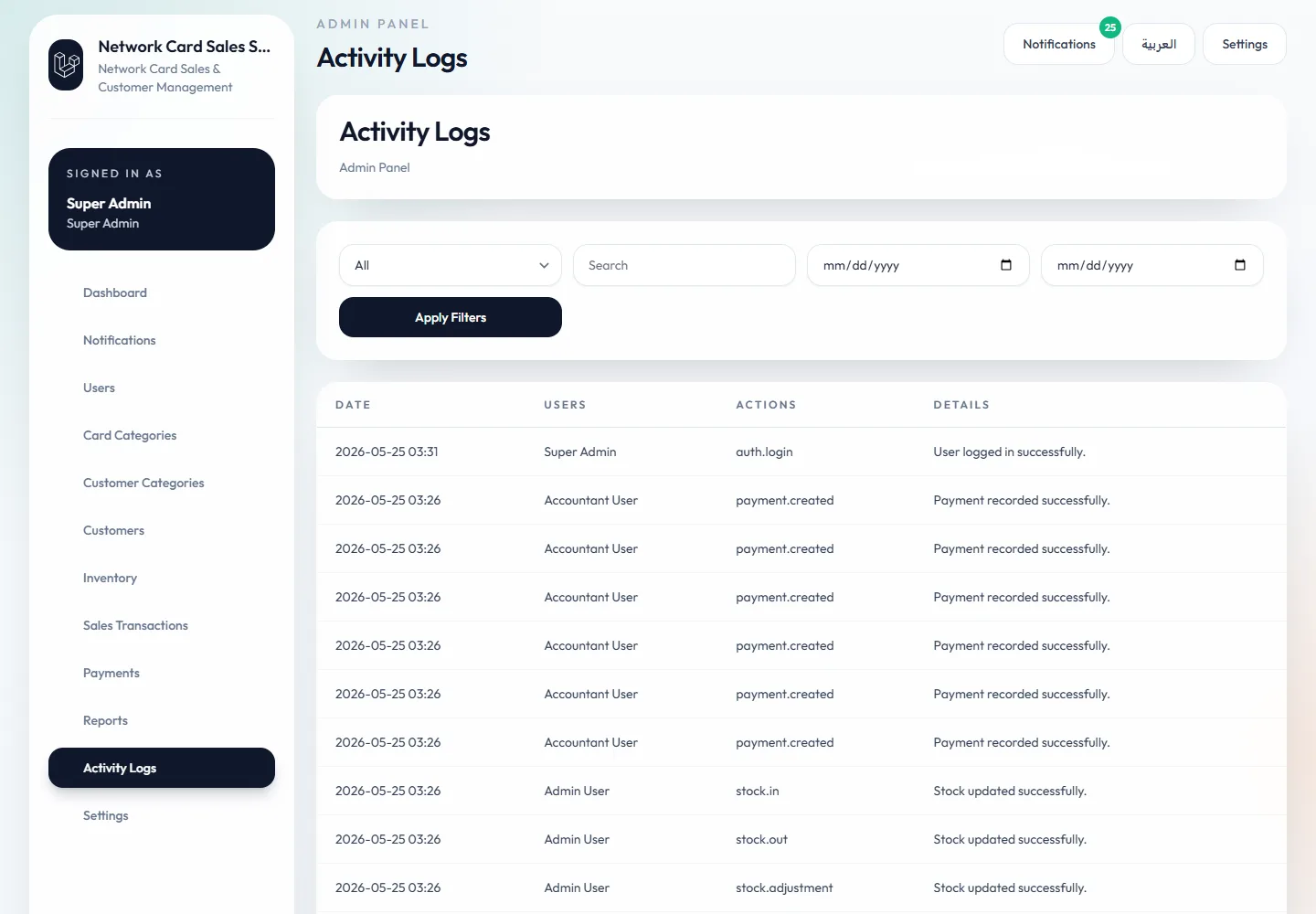The image size is (1316, 914).
Task: Click the 25 notifications badge
Action: click(x=1110, y=27)
